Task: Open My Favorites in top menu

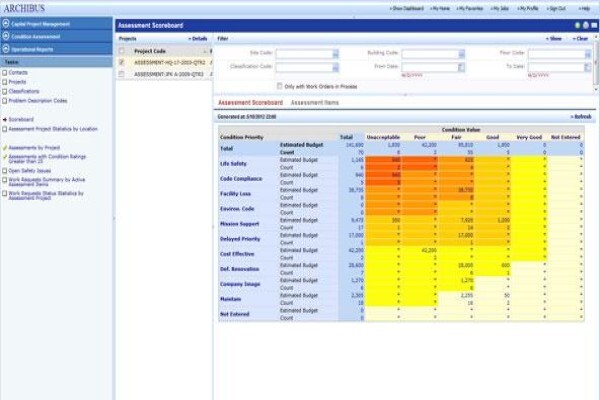Action: (470, 8)
